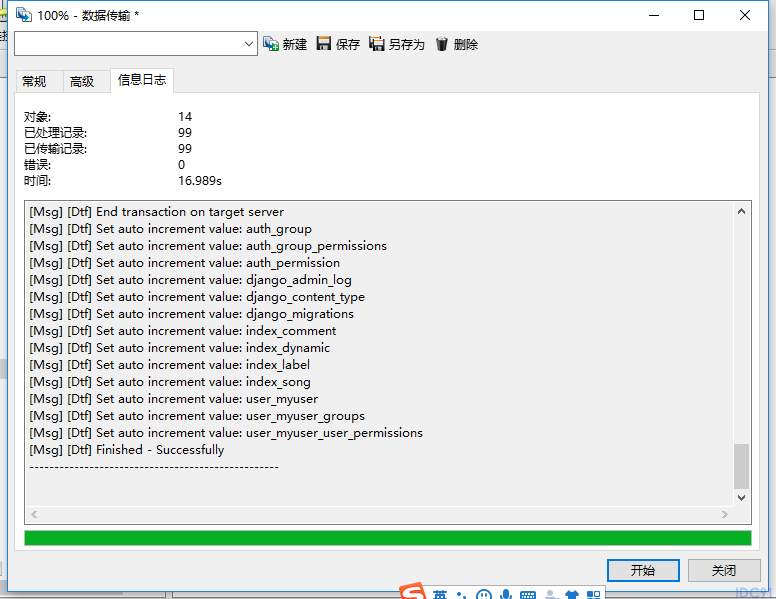This screenshot has height=599, width=776.
Task: Click the log scrollbar up arrow
Action: [x=741, y=211]
